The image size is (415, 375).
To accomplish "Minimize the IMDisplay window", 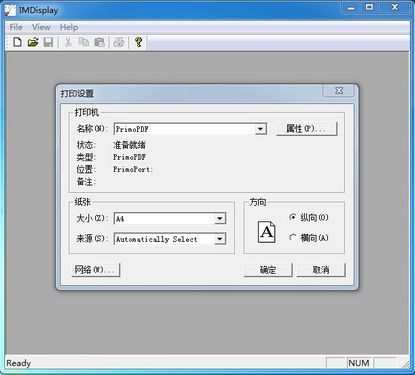I will pos(351,8).
